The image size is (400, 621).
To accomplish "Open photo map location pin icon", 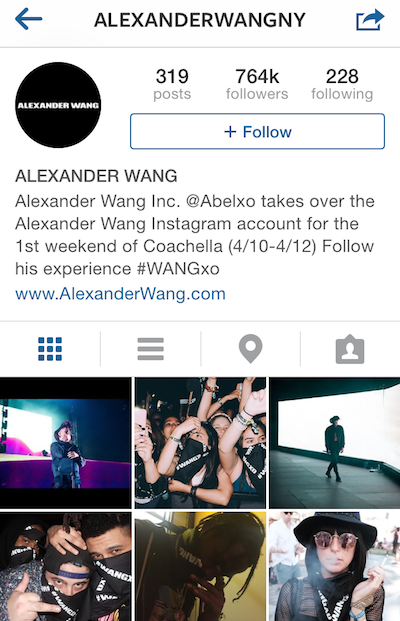I will [x=251, y=349].
